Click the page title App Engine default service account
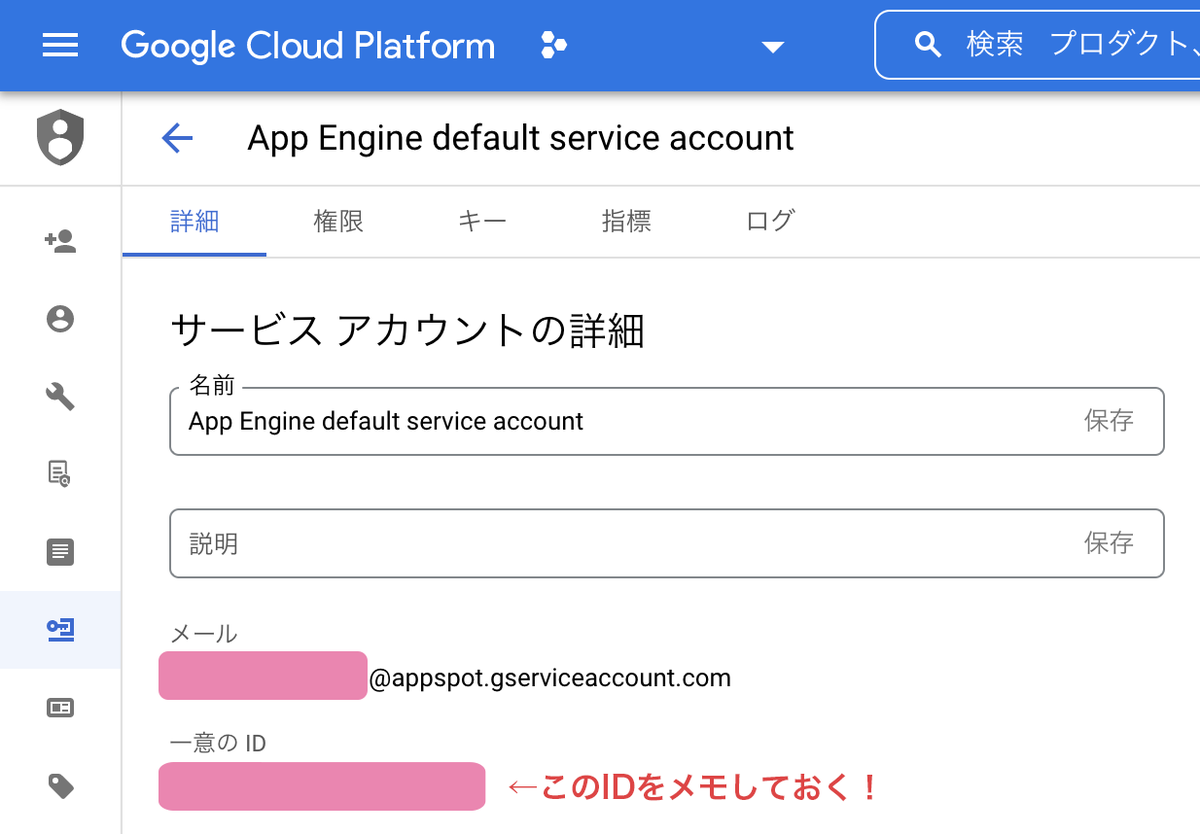 point(520,138)
